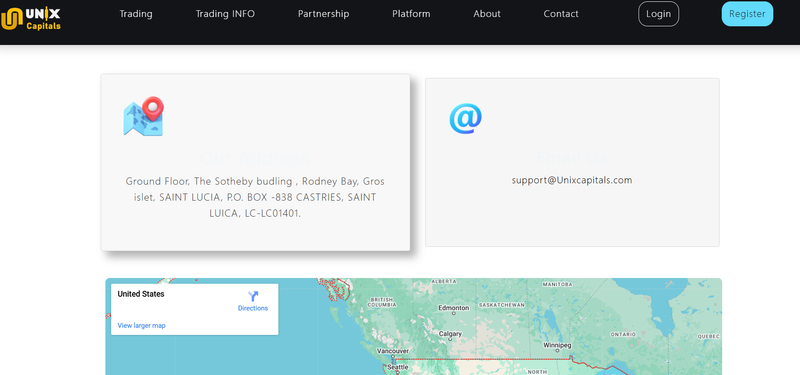Click United States title in map card
This screenshot has width=800, height=375.
[141, 294]
